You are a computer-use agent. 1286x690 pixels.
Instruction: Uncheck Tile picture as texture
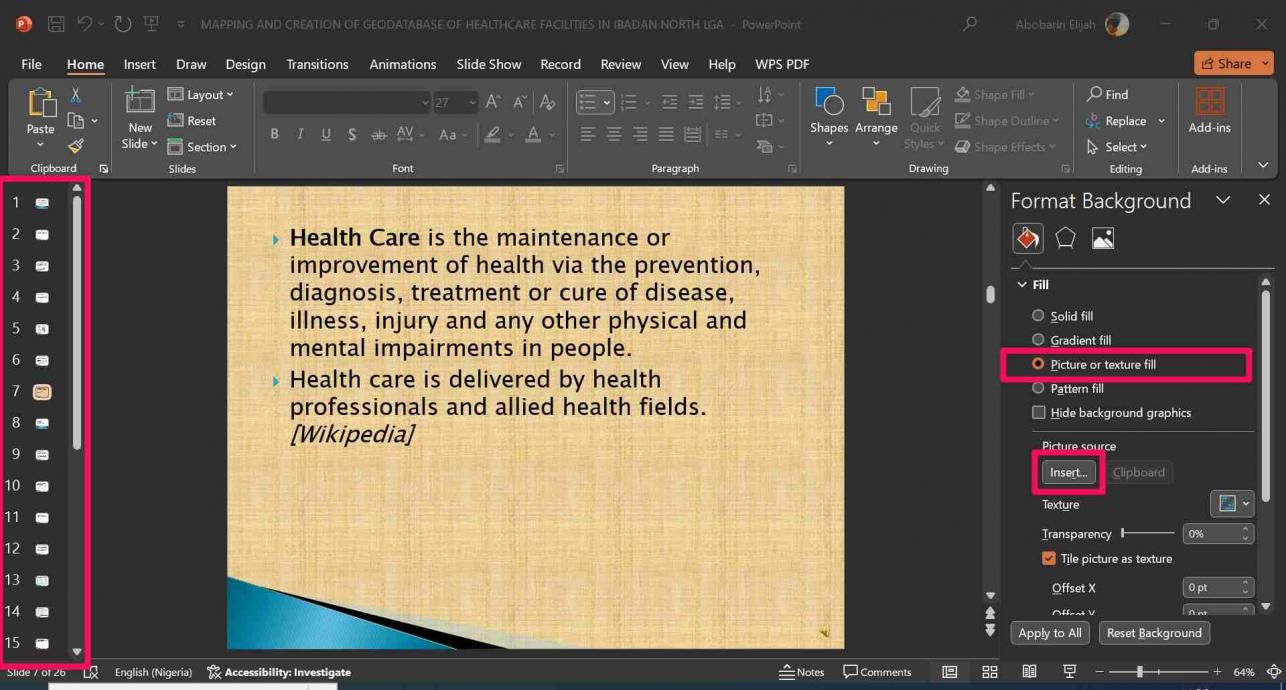[1048, 559]
